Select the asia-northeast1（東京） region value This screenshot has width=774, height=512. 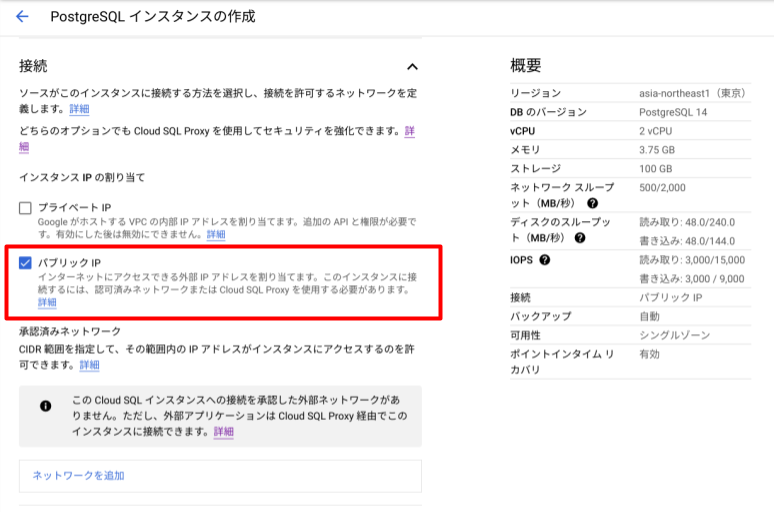(x=692, y=93)
